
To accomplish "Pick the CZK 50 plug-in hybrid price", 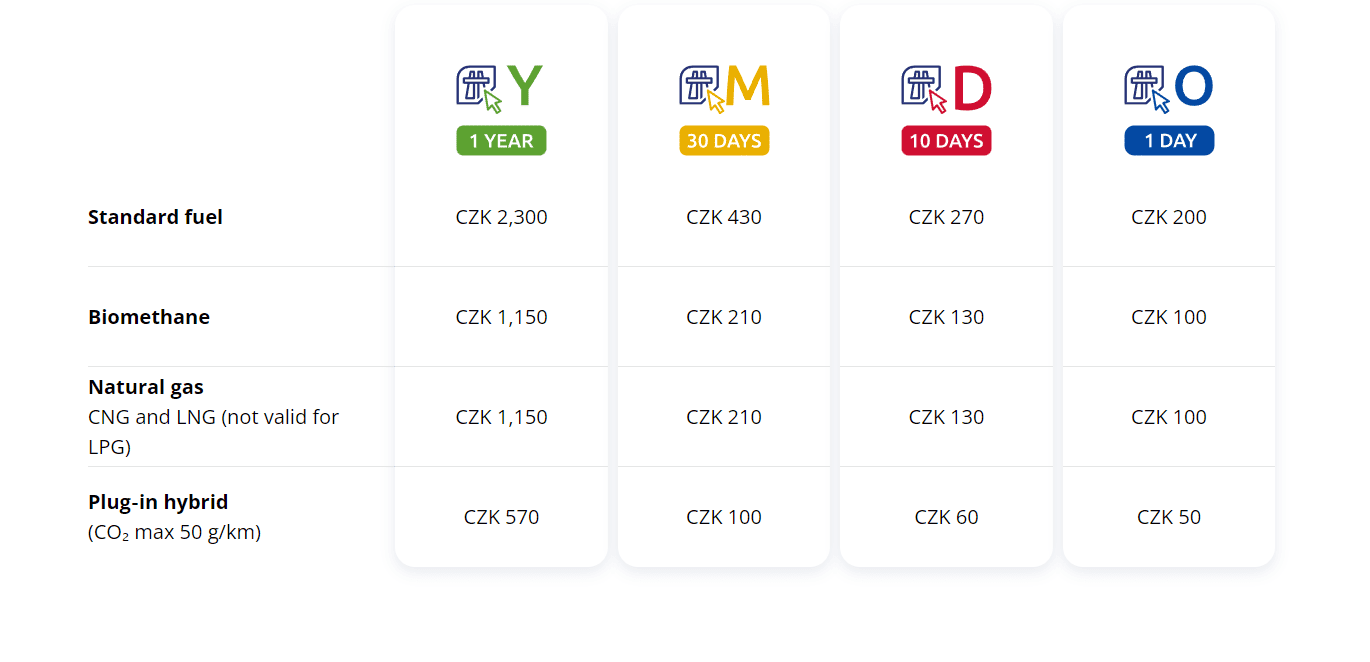I will 1169,517.
